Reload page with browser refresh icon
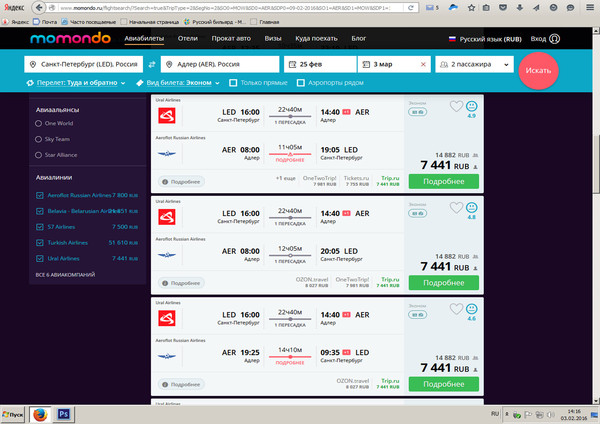Viewport: 600px width, 424px height. tap(411, 8)
